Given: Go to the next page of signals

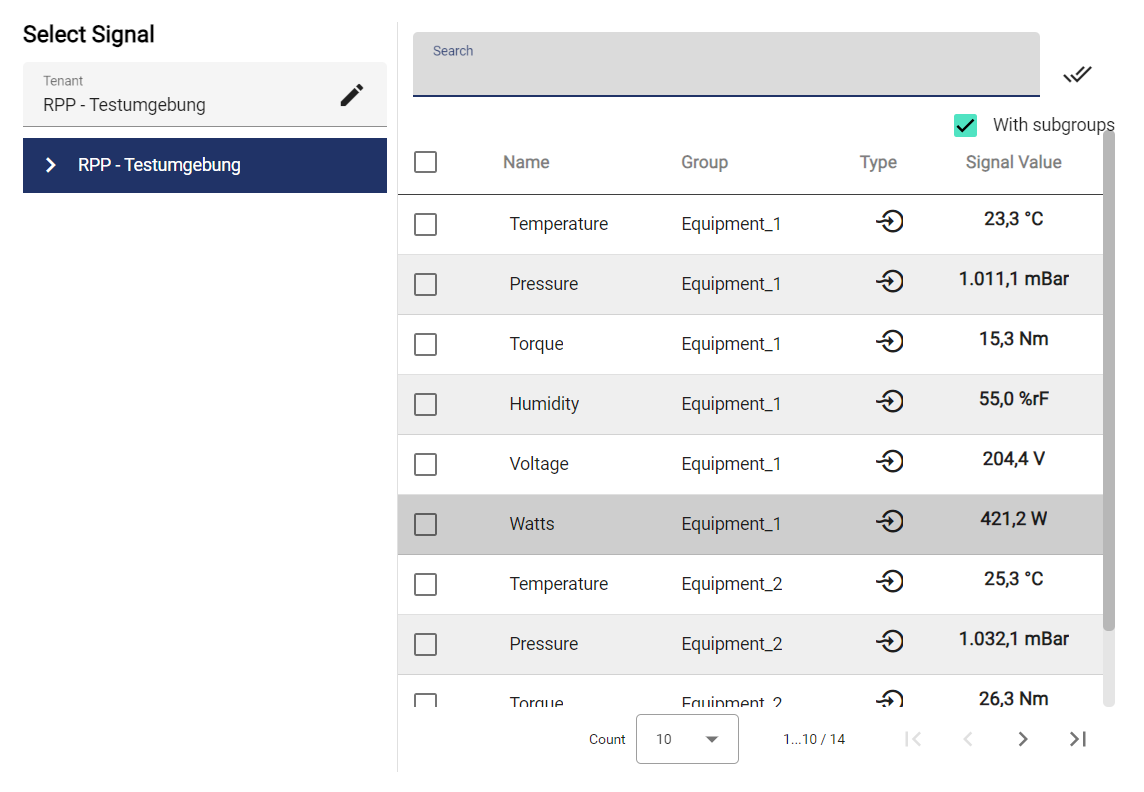Looking at the screenshot, I should 1022,739.
